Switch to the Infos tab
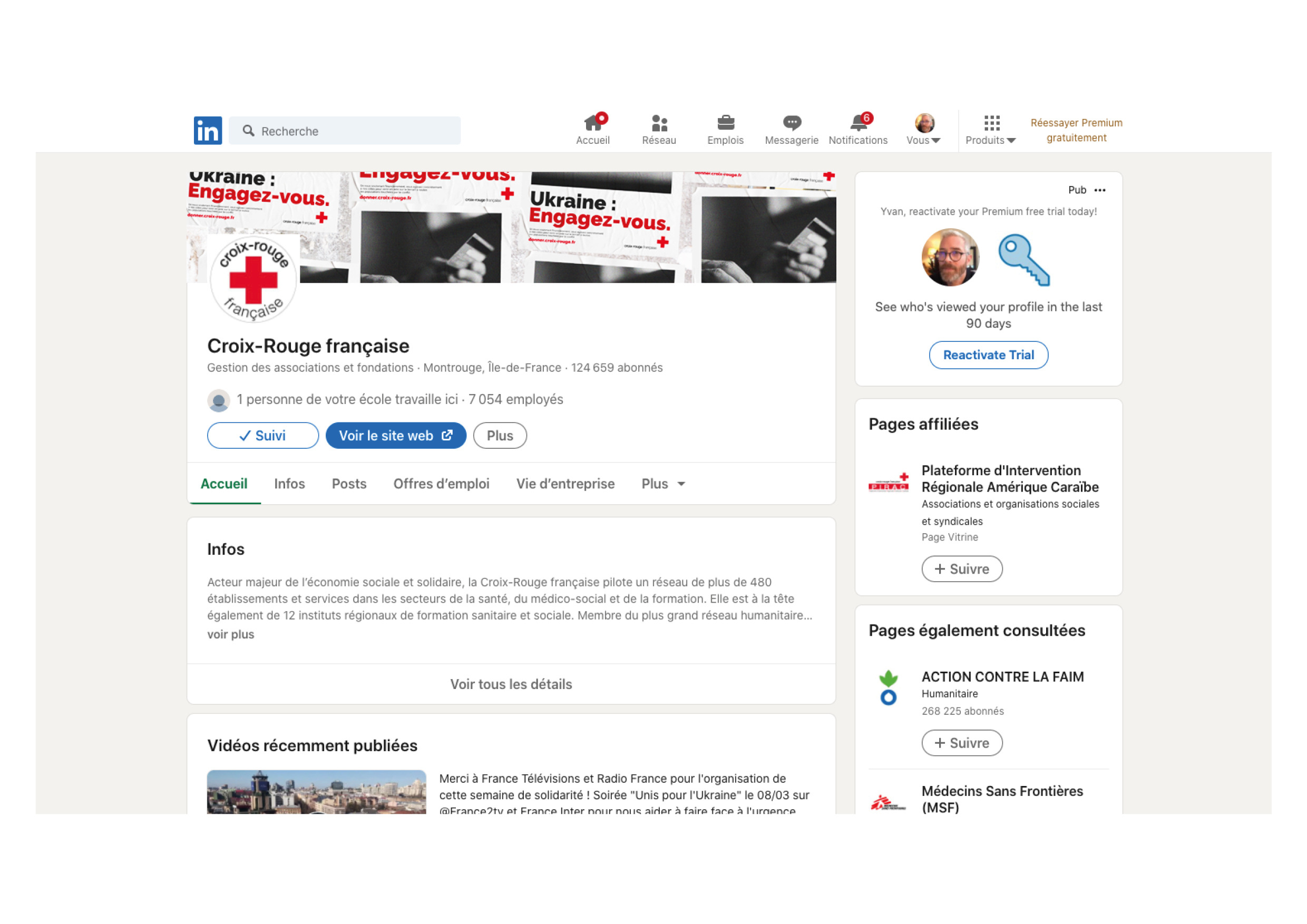The height and width of the screenshot is (924, 1307). click(289, 484)
